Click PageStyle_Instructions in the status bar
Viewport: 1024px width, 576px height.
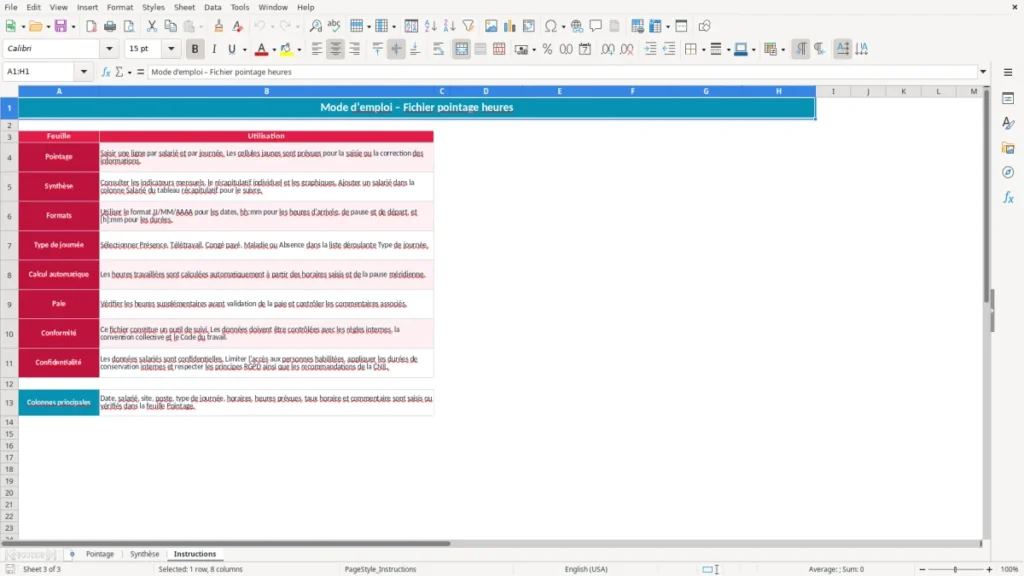pyautogui.click(x=380, y=569)
